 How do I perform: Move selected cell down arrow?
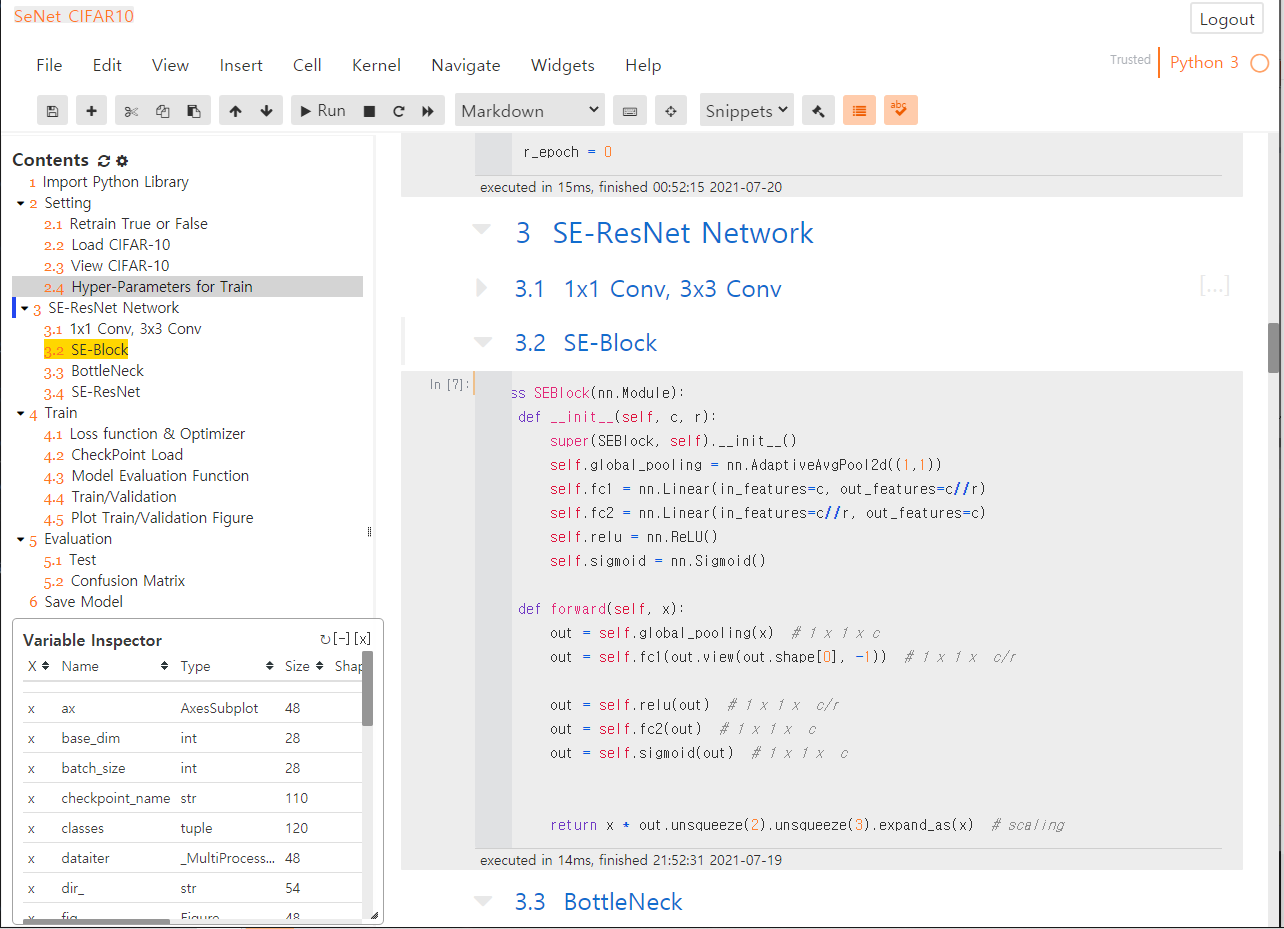[x=266, y=111]
